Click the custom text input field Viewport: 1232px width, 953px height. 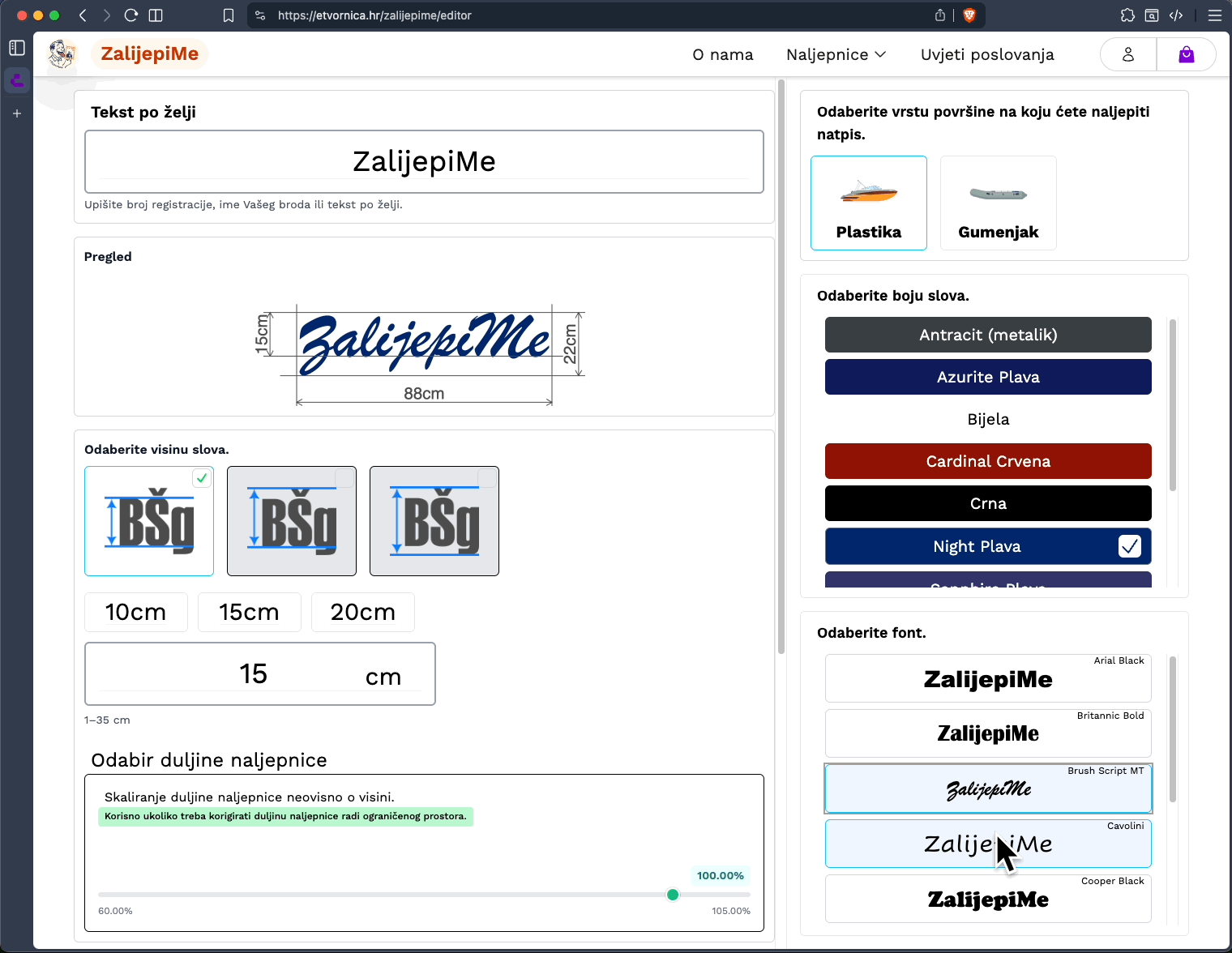(x=424, y=161)
